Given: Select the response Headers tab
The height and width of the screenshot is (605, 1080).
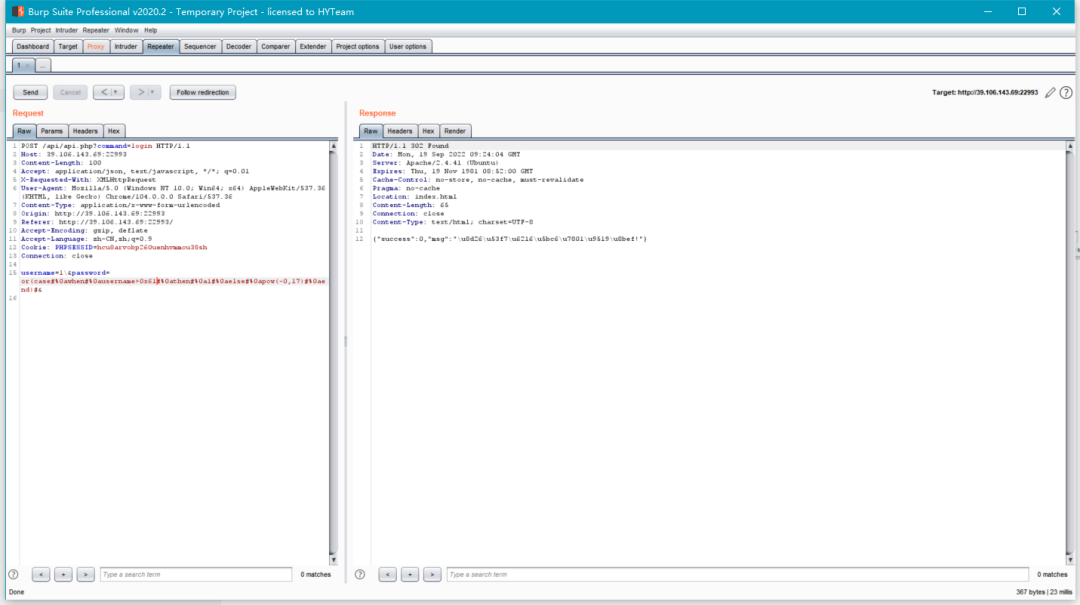Looking at the screenshot, I should point(399,131).
